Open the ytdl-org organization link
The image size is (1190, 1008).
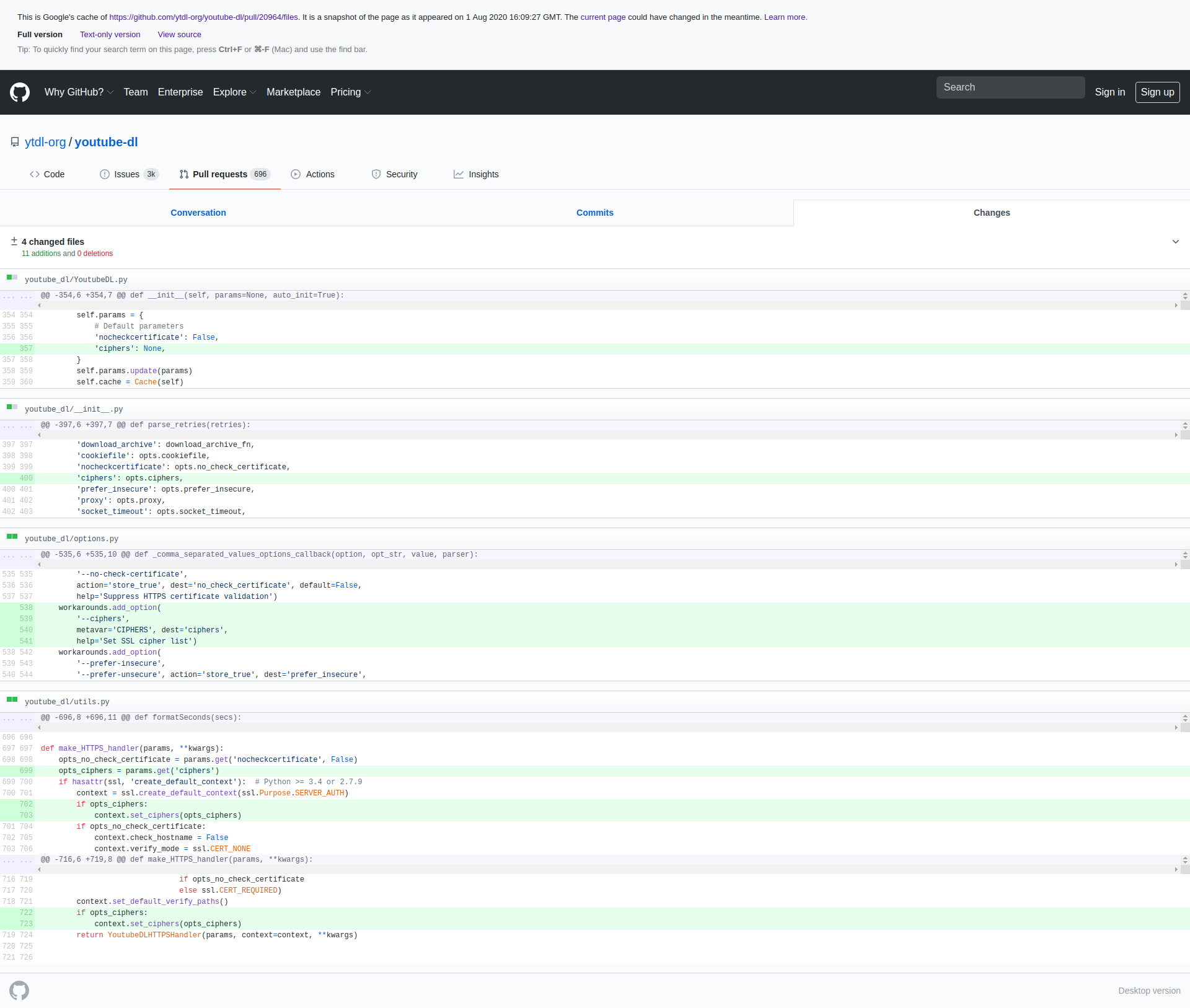coord(45,142)
